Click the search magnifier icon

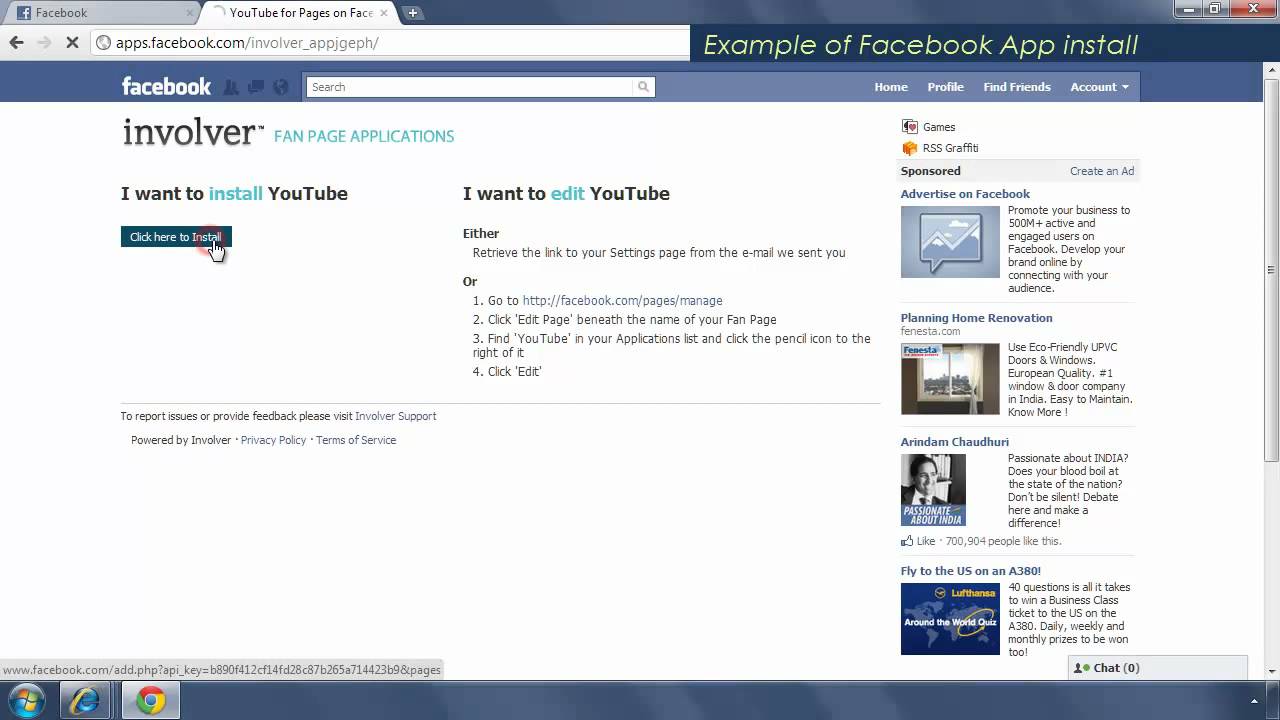coord(643,87)
